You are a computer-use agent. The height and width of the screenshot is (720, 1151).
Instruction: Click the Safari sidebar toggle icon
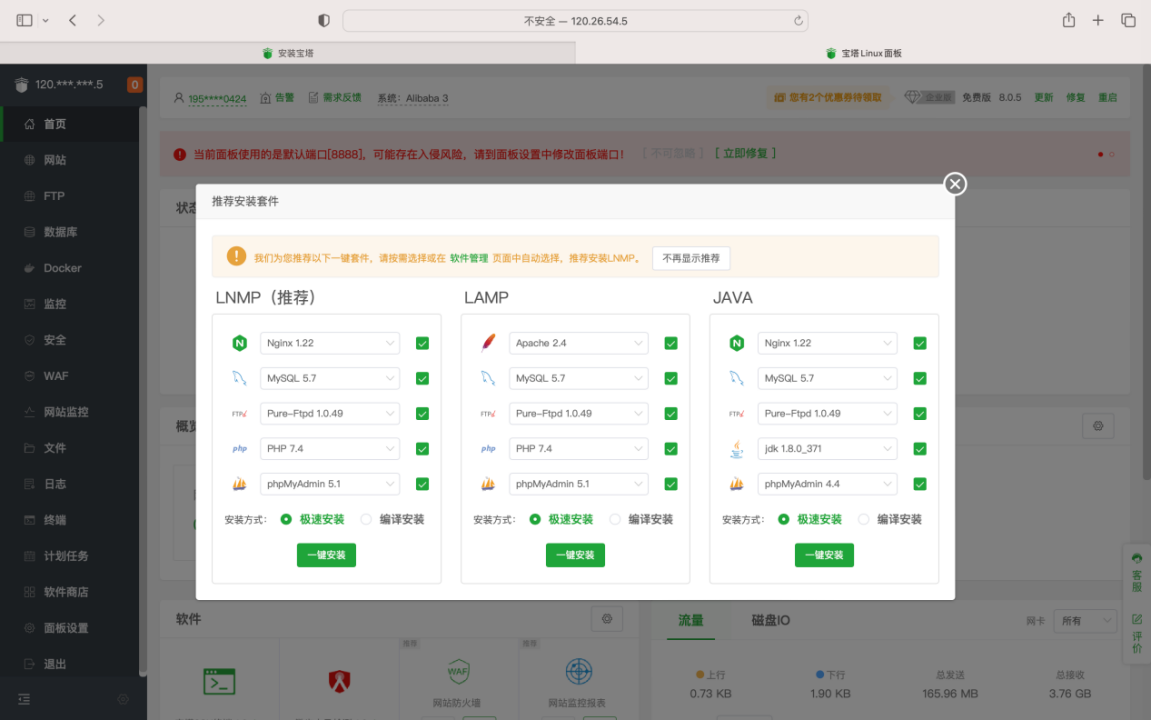[x=24, y=21]
